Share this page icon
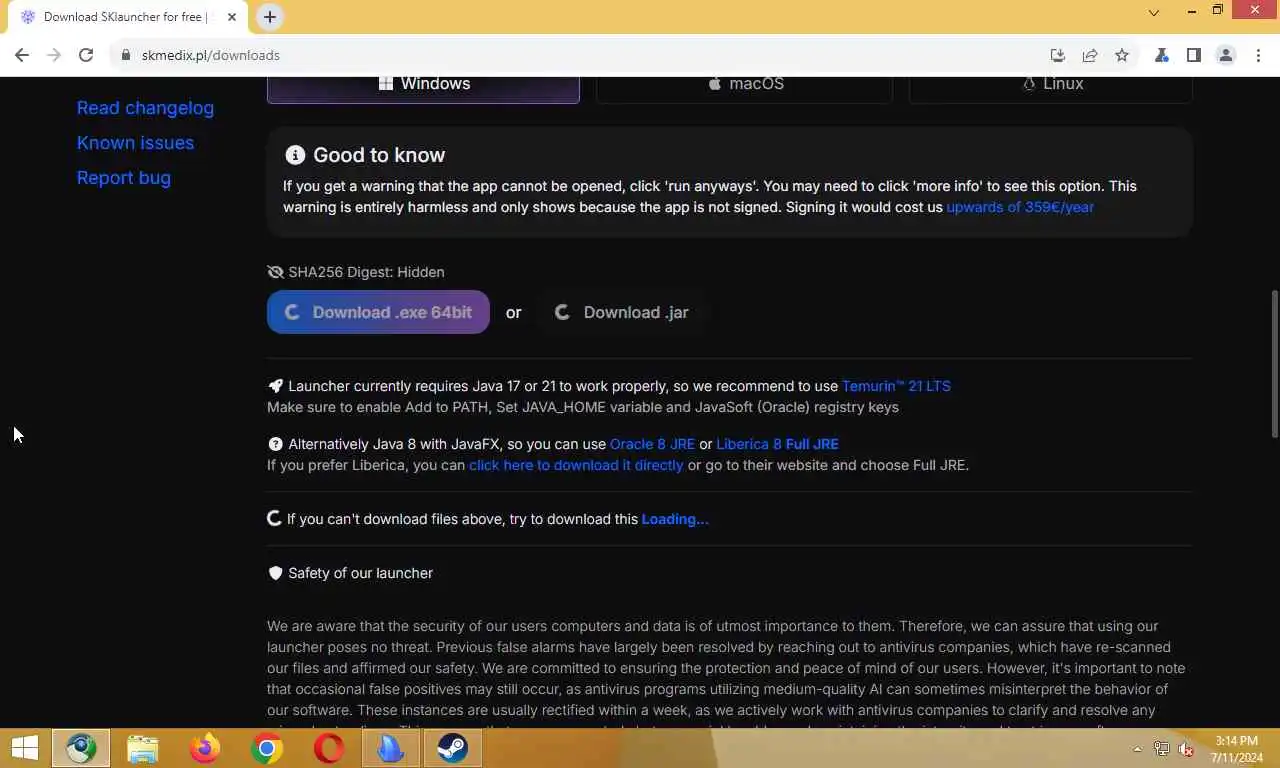 1090,55
